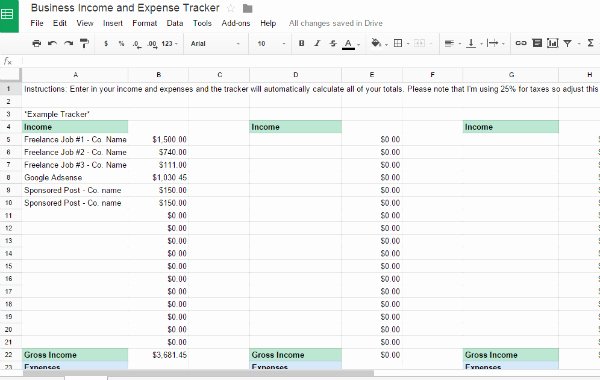This screenshot has width=600, height=380.
Task: Decrease decimal places
Action: click(137, 44)
